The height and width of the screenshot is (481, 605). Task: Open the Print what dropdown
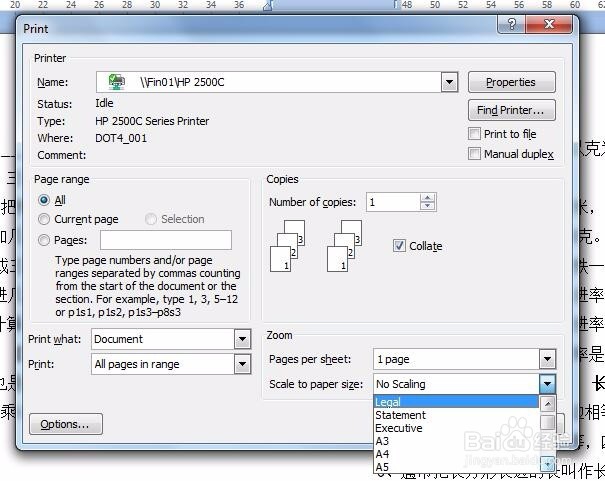[x=242, y=339]
